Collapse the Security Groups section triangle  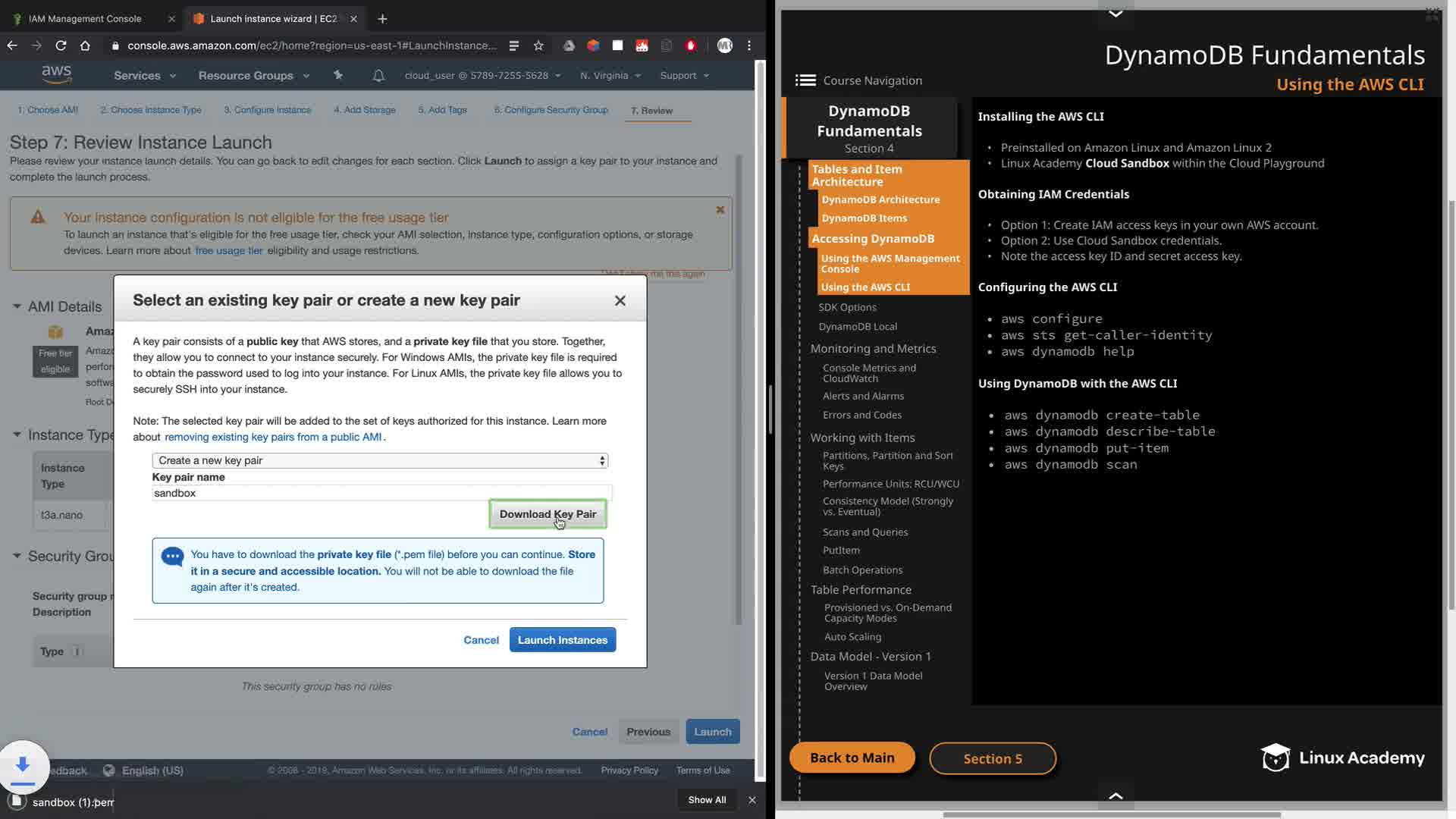[x=17, y=556]
